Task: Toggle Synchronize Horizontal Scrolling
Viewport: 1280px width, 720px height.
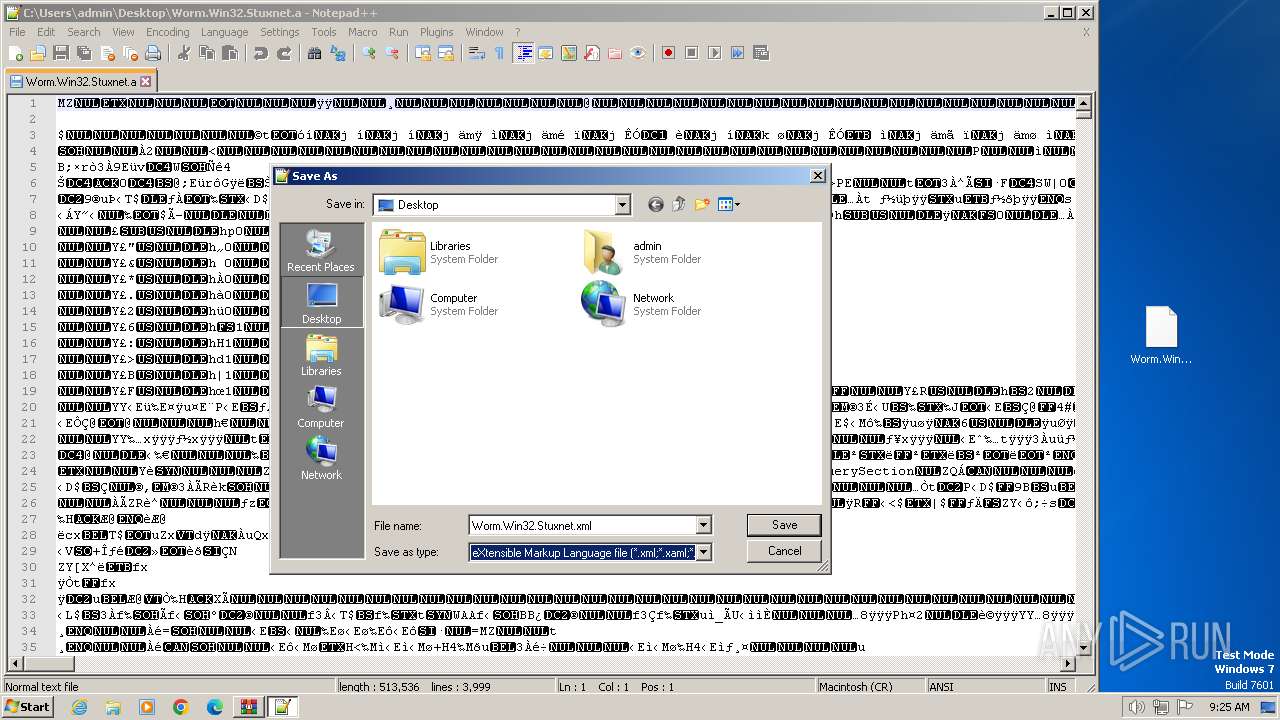Action: [x=446, y=53]
